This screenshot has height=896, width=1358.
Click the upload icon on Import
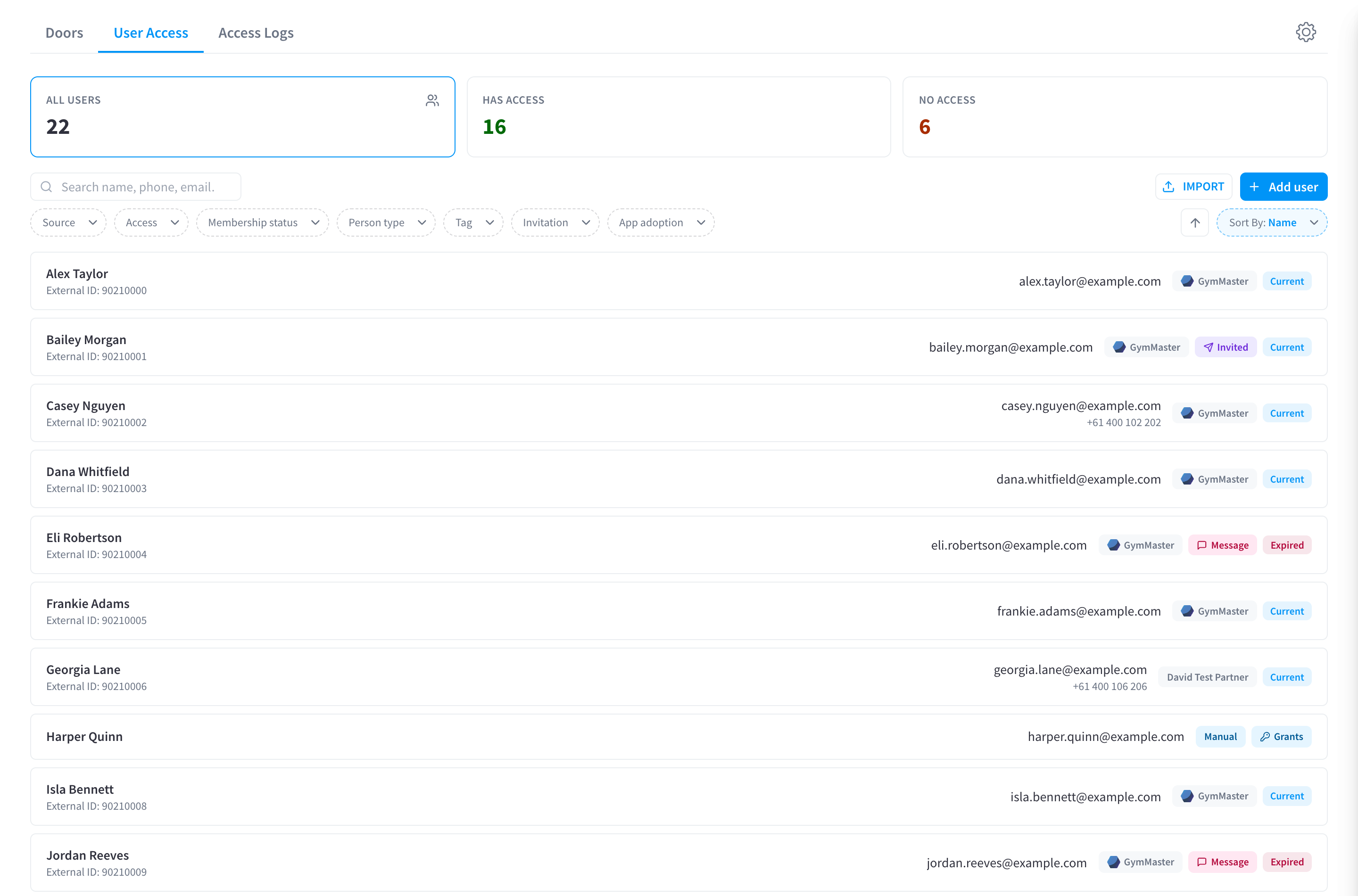coord(1168,187)
